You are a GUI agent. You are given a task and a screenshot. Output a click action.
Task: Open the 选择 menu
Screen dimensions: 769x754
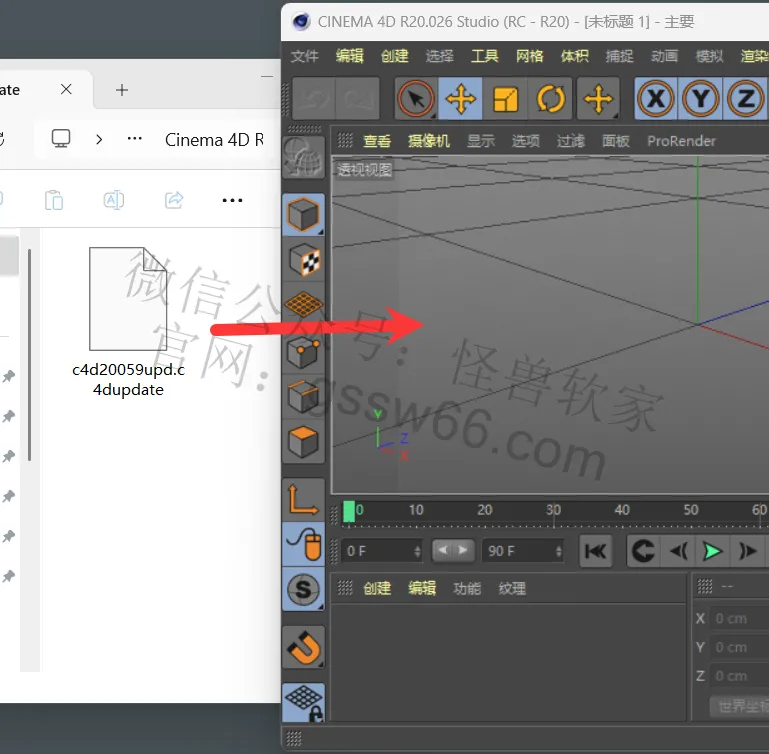point(439,56)
